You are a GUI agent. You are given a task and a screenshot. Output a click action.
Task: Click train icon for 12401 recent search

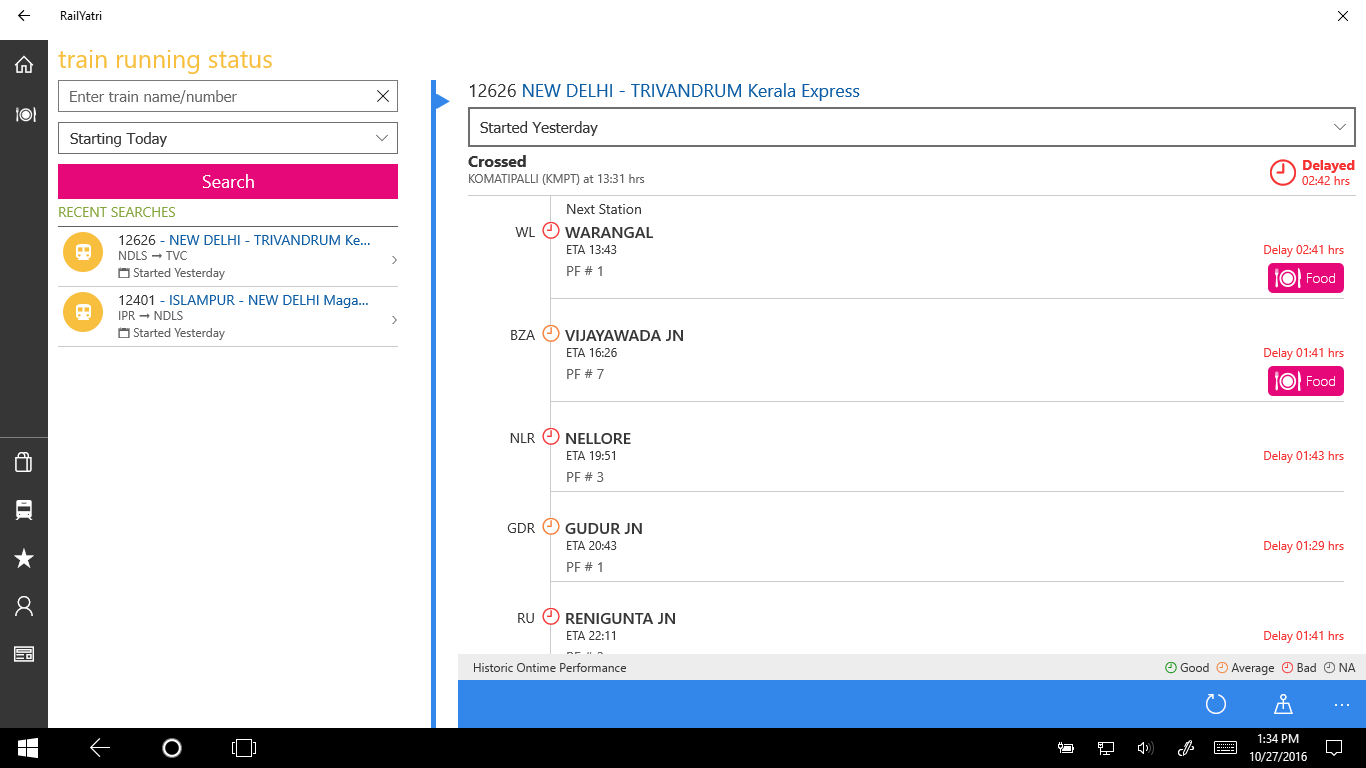click(83, 312)
